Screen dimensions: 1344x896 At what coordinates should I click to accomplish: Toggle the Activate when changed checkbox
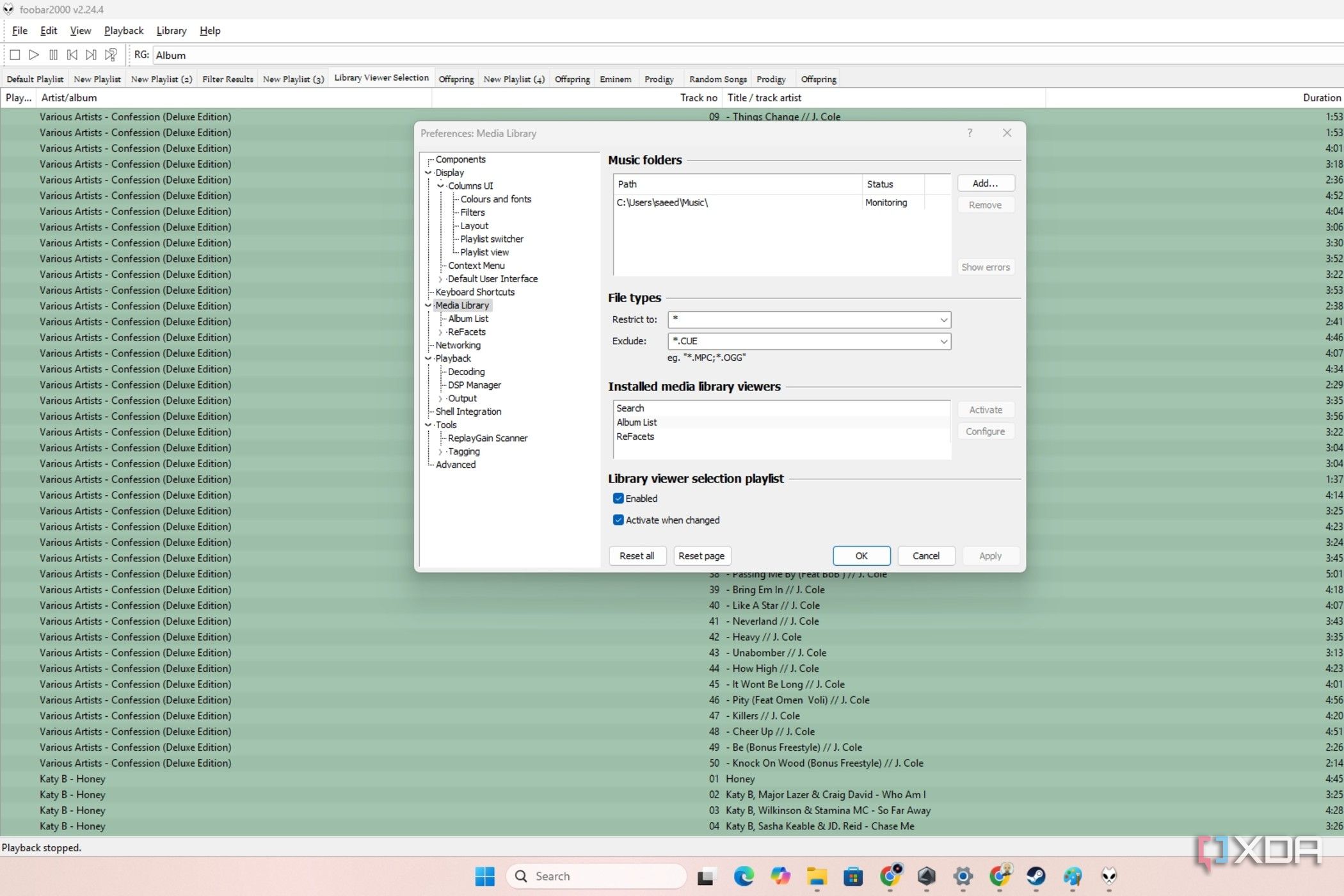(618, 520)
